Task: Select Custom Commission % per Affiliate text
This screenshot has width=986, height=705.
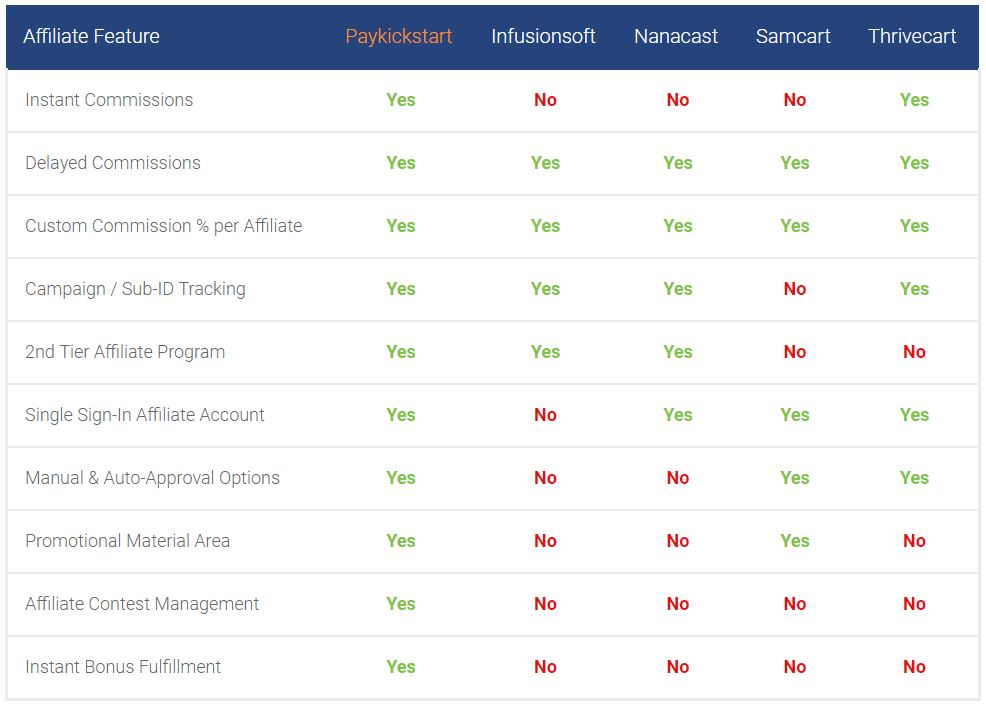Action: coord(164,226)
